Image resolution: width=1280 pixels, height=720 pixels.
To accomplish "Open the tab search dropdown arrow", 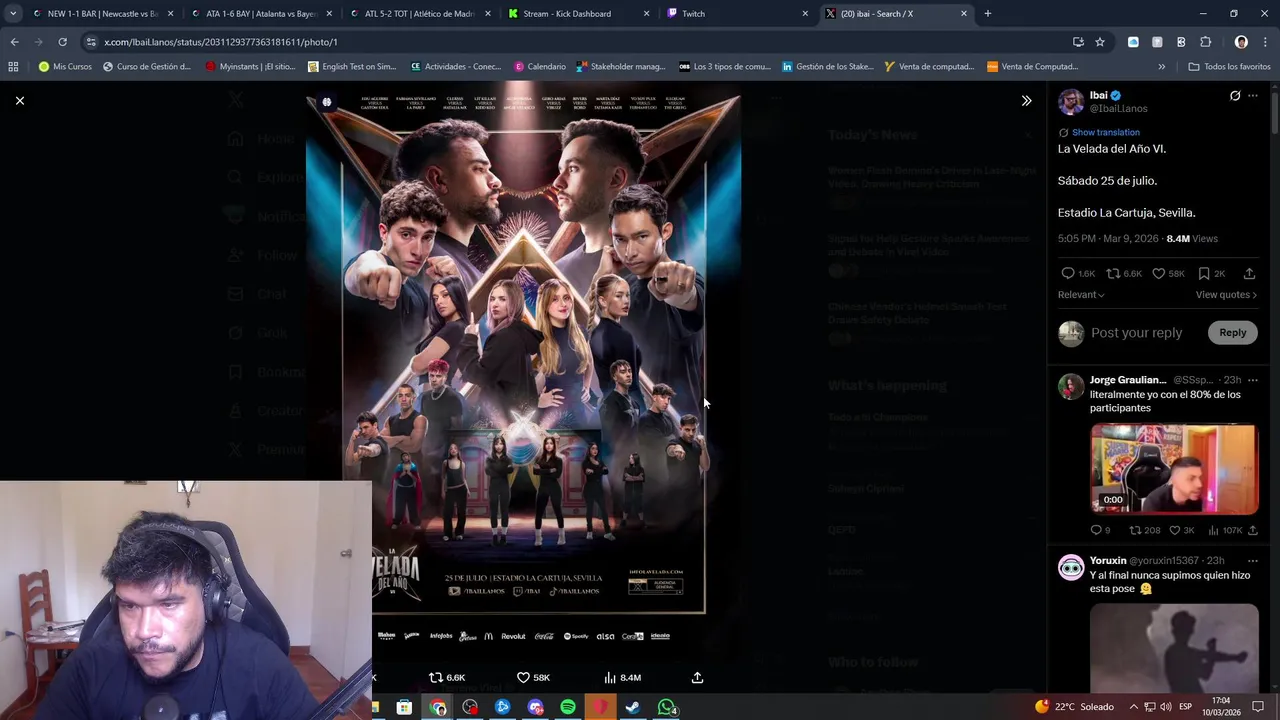I will 12,14.
